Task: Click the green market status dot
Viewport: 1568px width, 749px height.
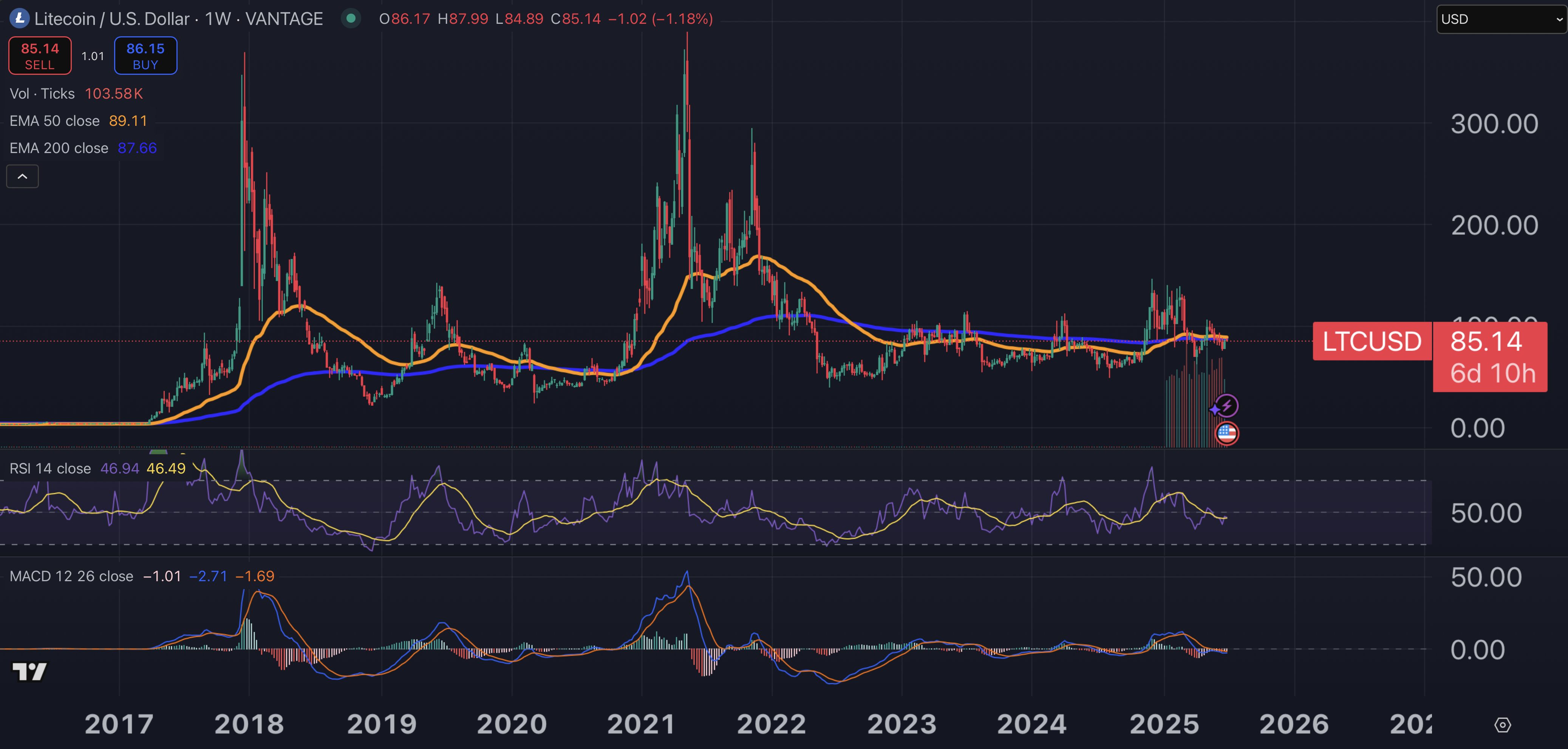Action: [x=351, y=18]
